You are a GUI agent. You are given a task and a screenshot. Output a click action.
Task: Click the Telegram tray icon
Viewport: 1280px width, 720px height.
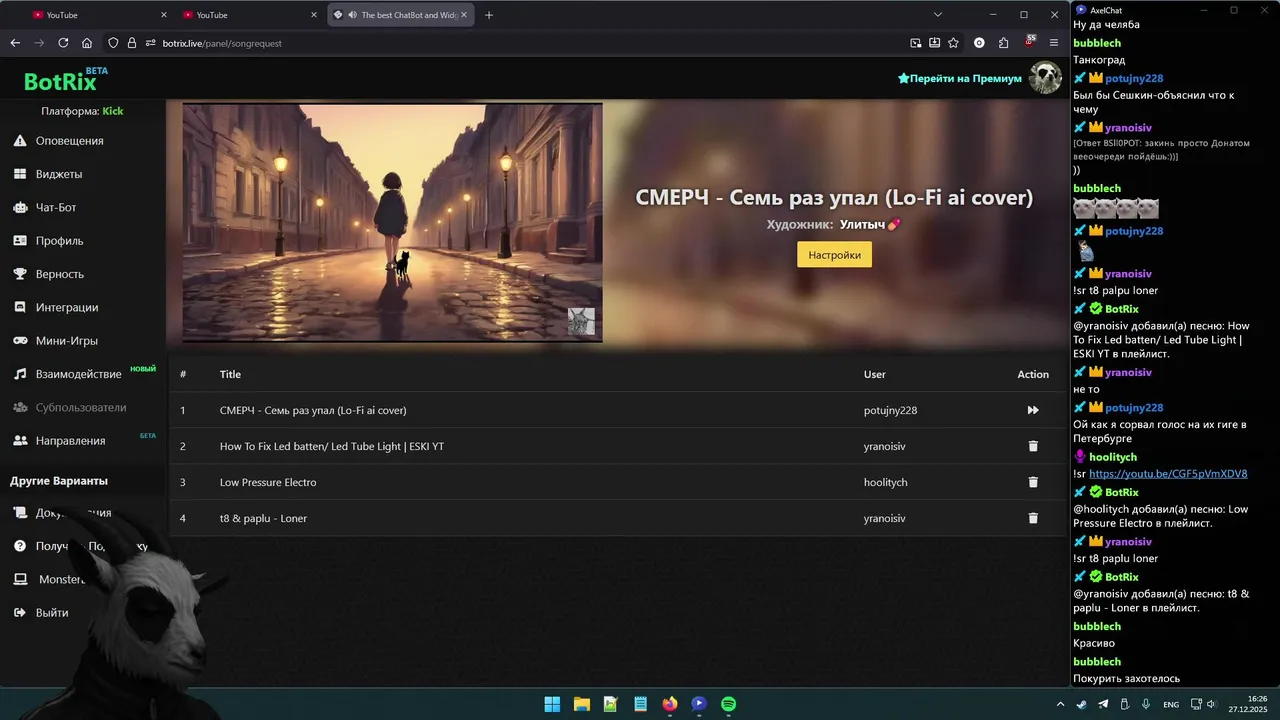[1103, 704]
